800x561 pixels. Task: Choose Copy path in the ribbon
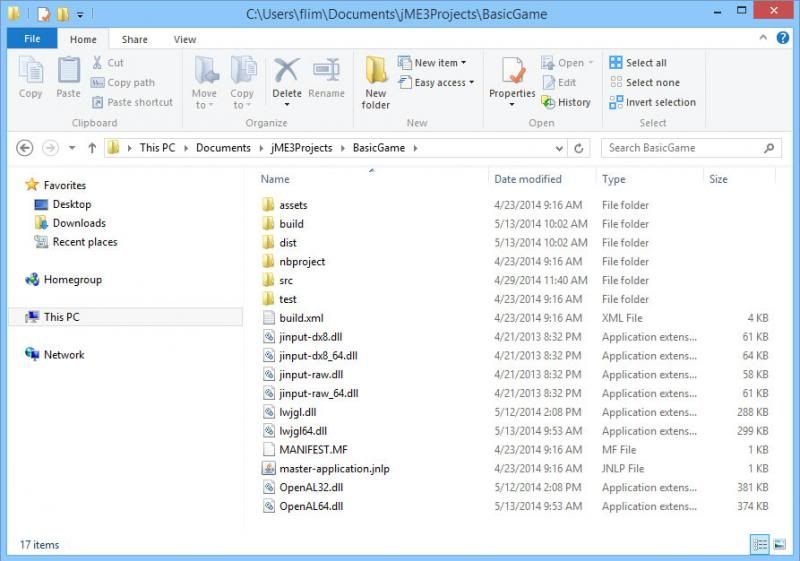click(x=123, y=83)
